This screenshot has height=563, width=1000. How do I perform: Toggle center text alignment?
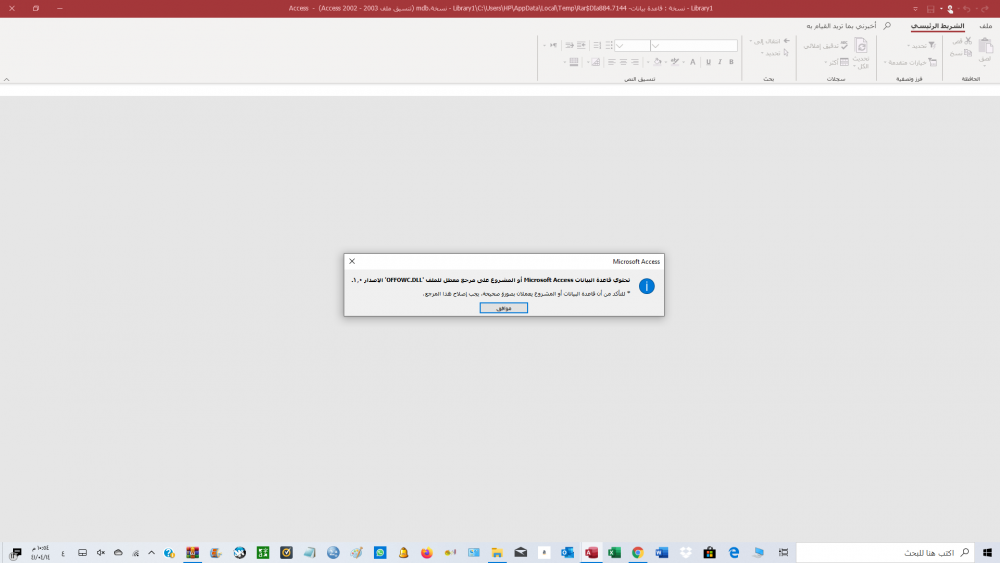tap(623, 62)
